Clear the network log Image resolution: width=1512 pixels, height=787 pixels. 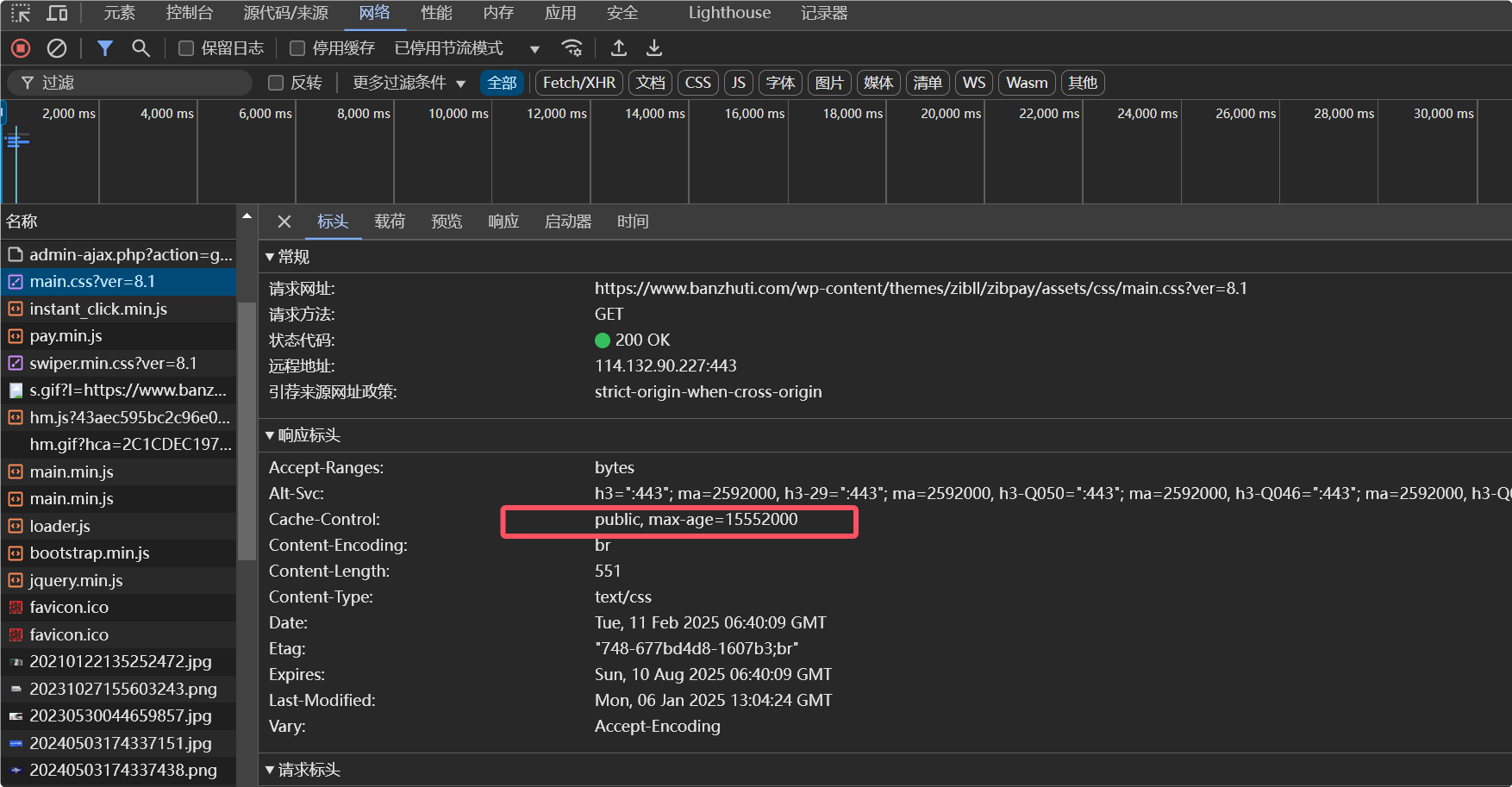(57, 48)
